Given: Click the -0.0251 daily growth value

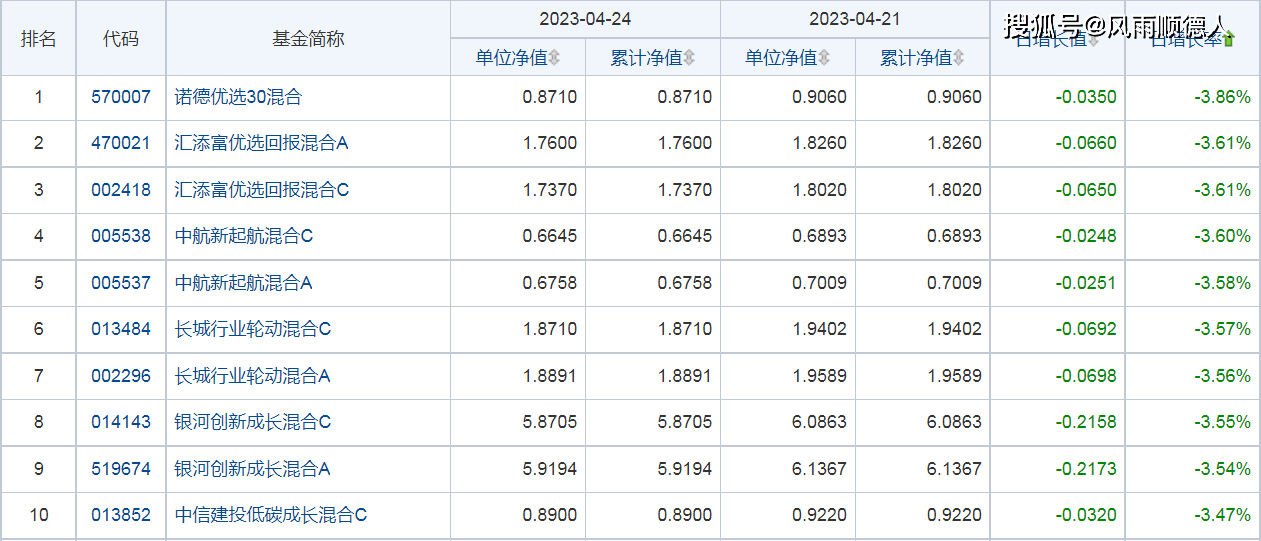Looking at the screenshot, I should (x=1086, y=283).
